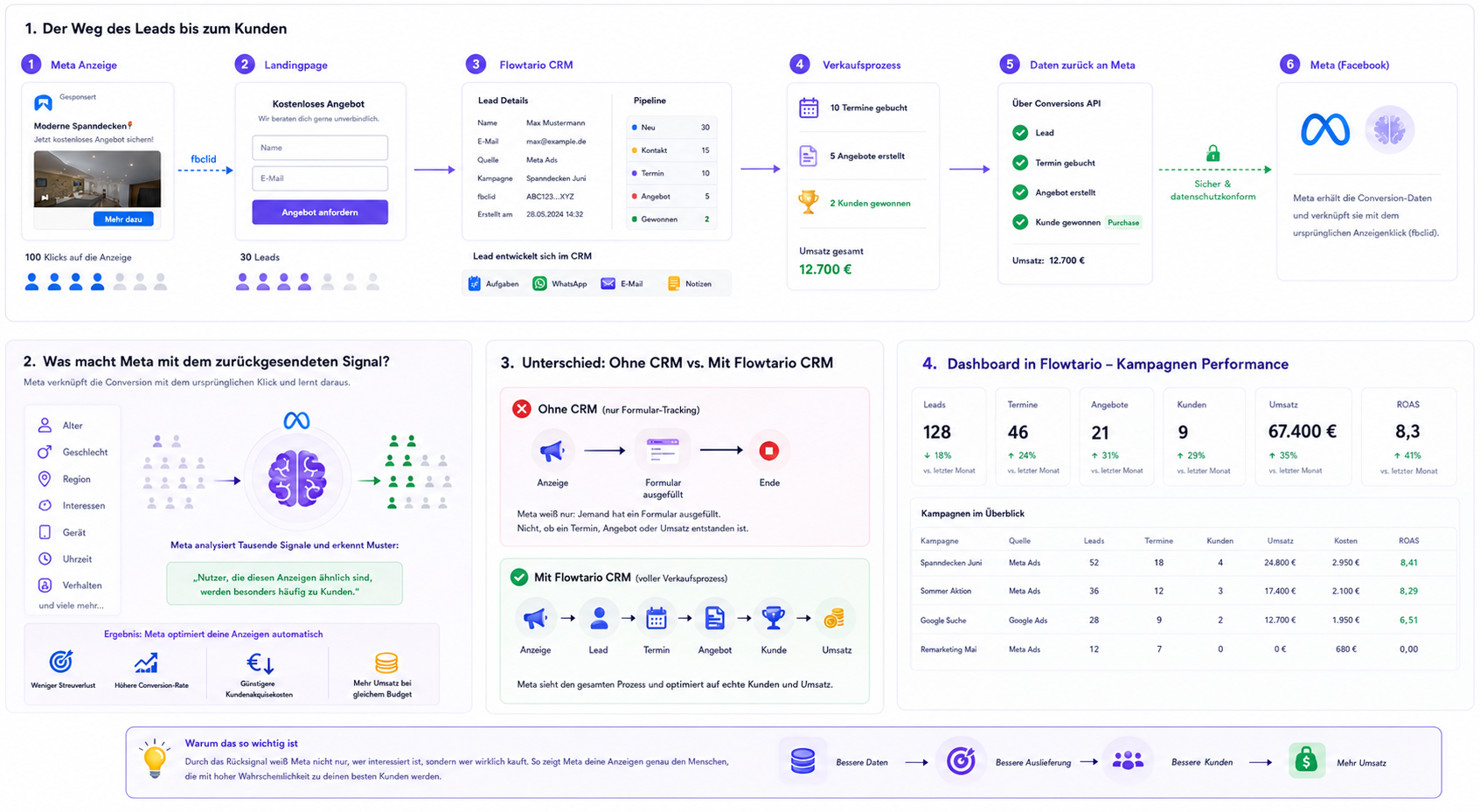Click the calendar icon next to 10 Termine gebucht
The width and height of the screenshot is (1480, 812).
coord(809,108)
